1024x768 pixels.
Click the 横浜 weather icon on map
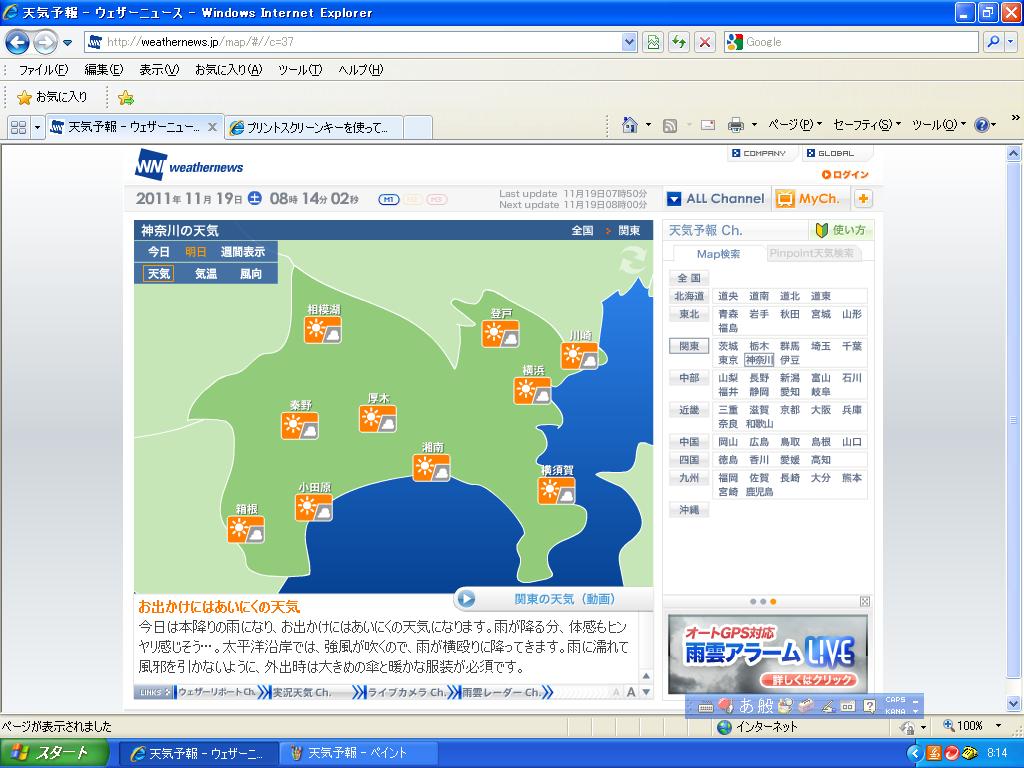(532, 391)
